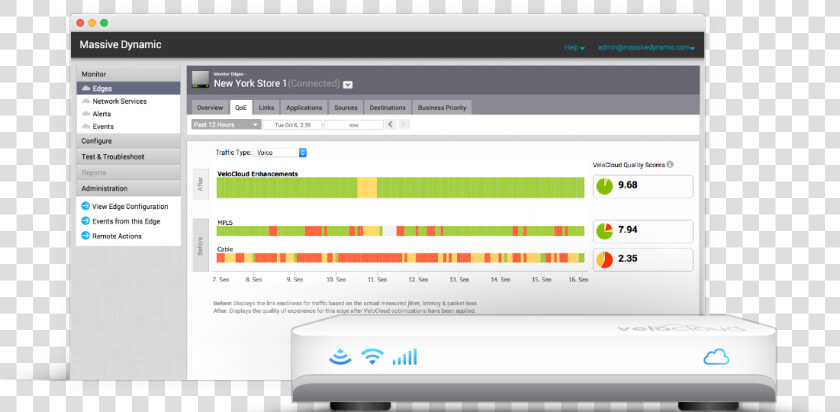Expand the Monitor section header

coord(128,74)
